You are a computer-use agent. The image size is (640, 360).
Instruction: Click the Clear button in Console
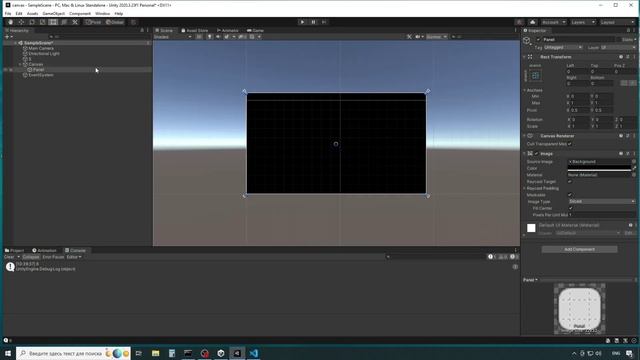[x=9, y=257]
